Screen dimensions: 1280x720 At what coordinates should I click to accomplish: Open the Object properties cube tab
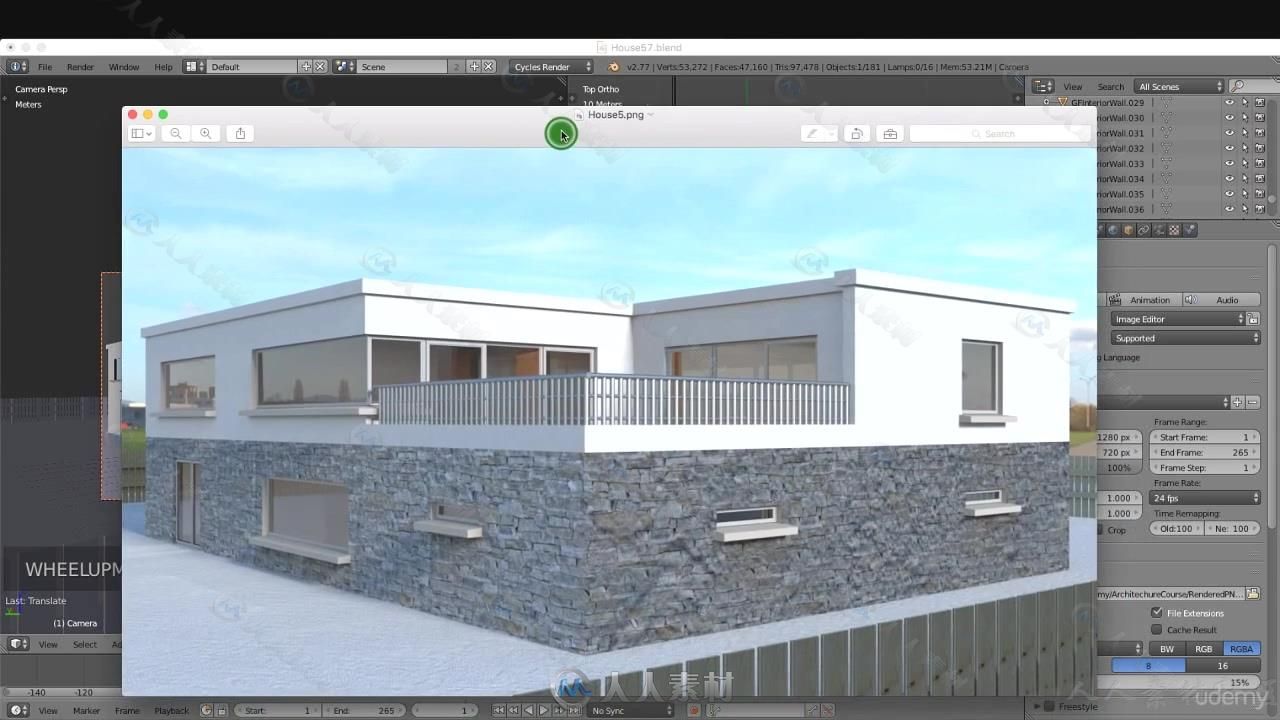1128,230
